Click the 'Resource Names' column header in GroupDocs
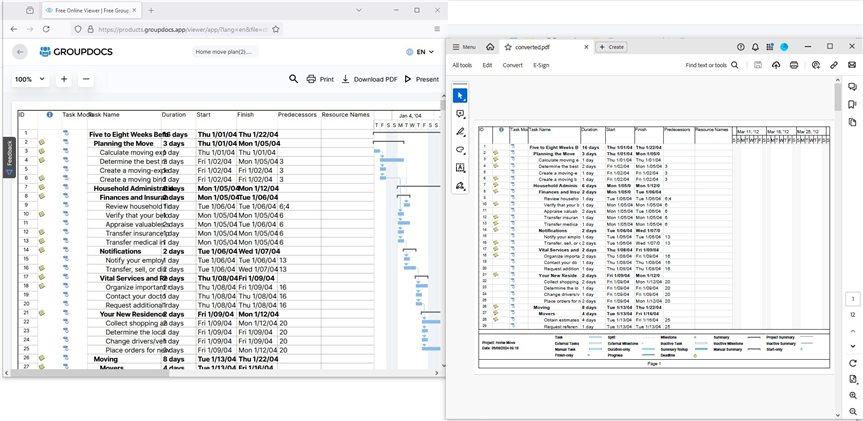Viewport: 863px width, 421px height. (346, 115)
